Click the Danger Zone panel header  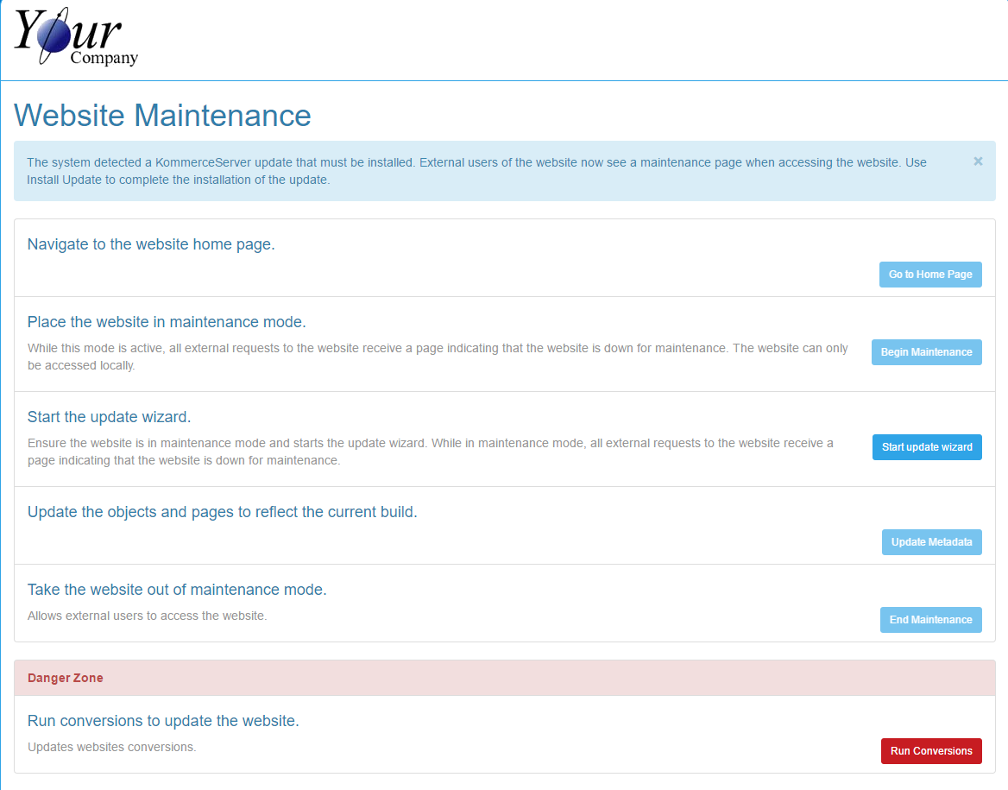[x=505, y=678]
